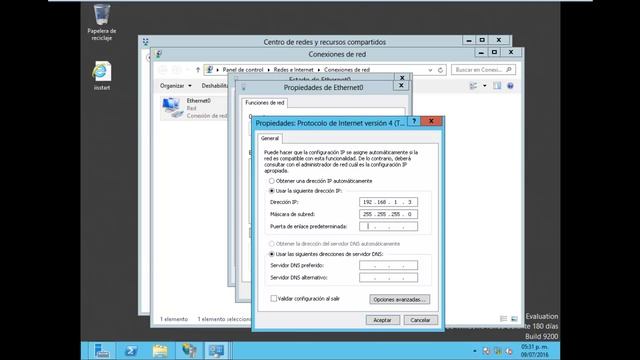This screenshot has height=360, width=640.
Task: Click the change view icon in Conexiones de red toolbar
Action: [x=473, y=86]
